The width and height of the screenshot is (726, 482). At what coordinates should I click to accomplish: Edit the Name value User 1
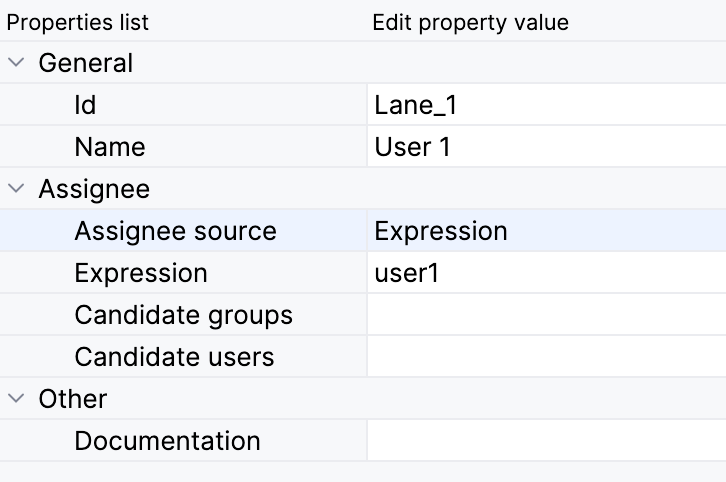545,147
